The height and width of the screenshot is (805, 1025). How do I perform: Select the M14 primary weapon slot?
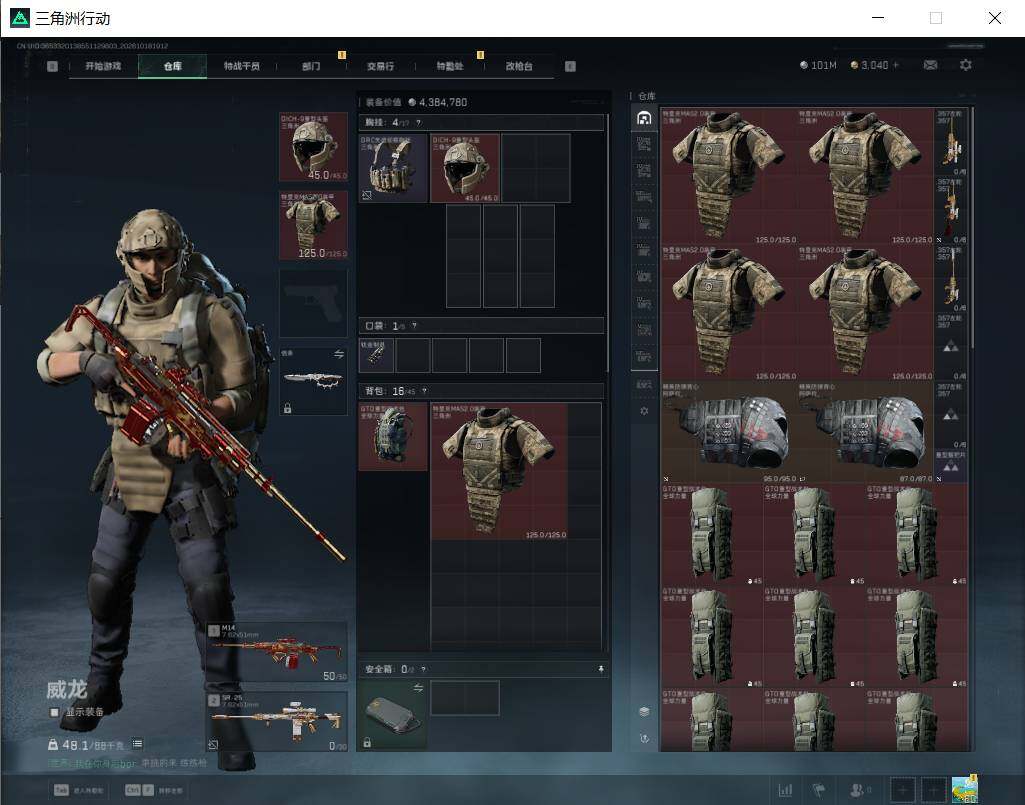tap(277, 653)
